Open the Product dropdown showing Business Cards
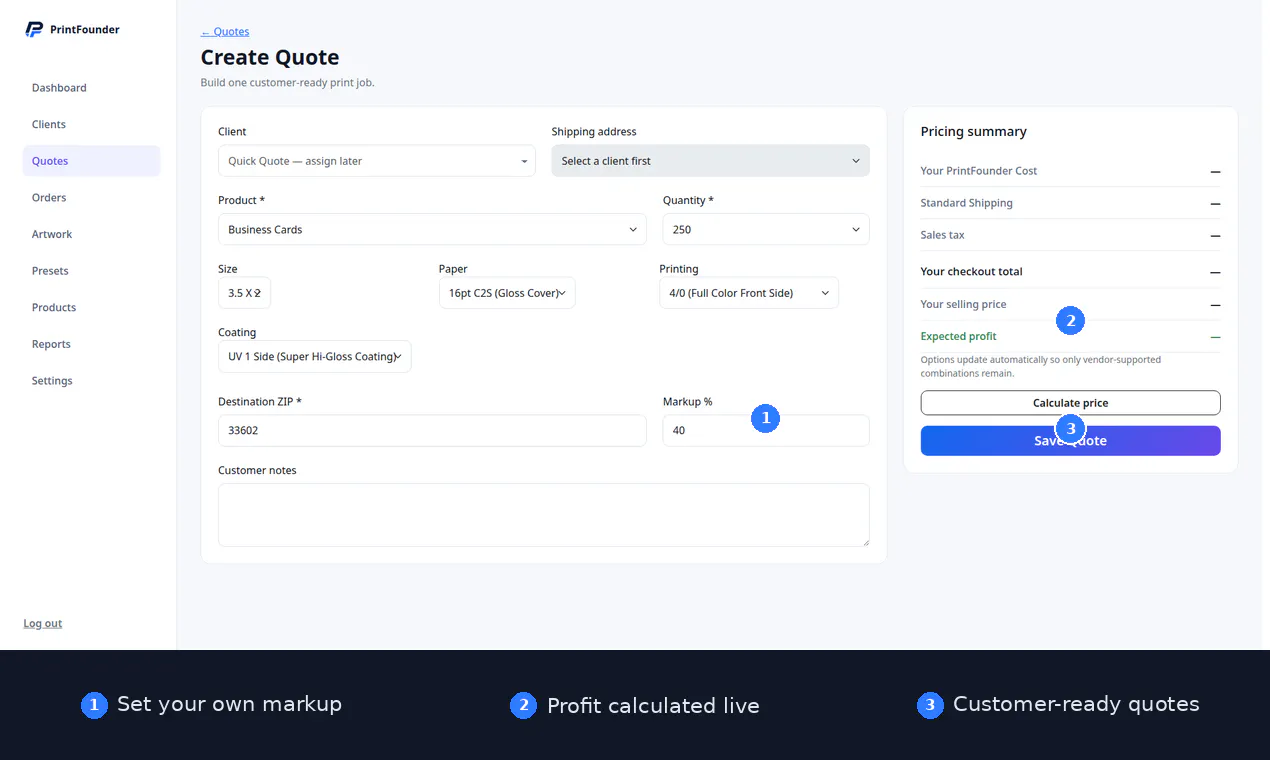The image size is (1270, 760). [x=432, y=229]
